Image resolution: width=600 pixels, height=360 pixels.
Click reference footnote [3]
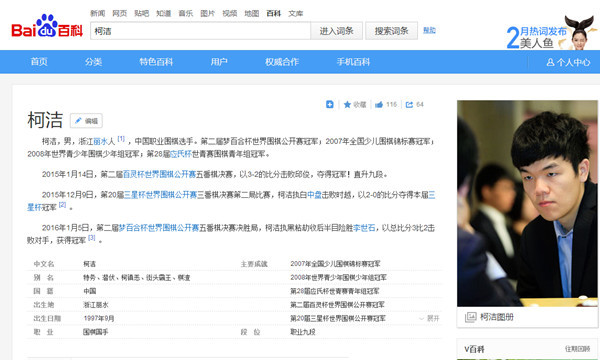pyautogui.click(x=91, y=238)
